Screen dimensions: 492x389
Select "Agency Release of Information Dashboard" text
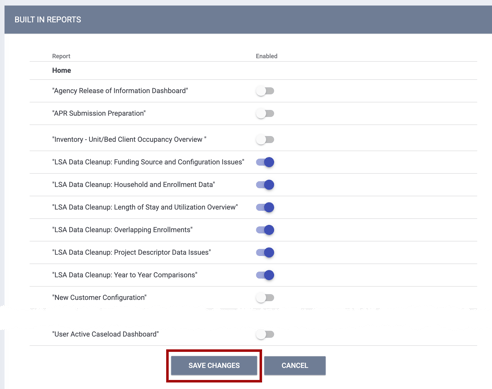120,91
